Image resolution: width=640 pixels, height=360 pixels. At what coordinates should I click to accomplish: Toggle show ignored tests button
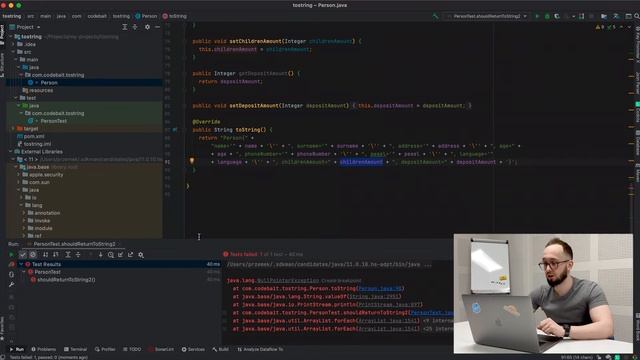pyautogui.click(x=33, y=255)
